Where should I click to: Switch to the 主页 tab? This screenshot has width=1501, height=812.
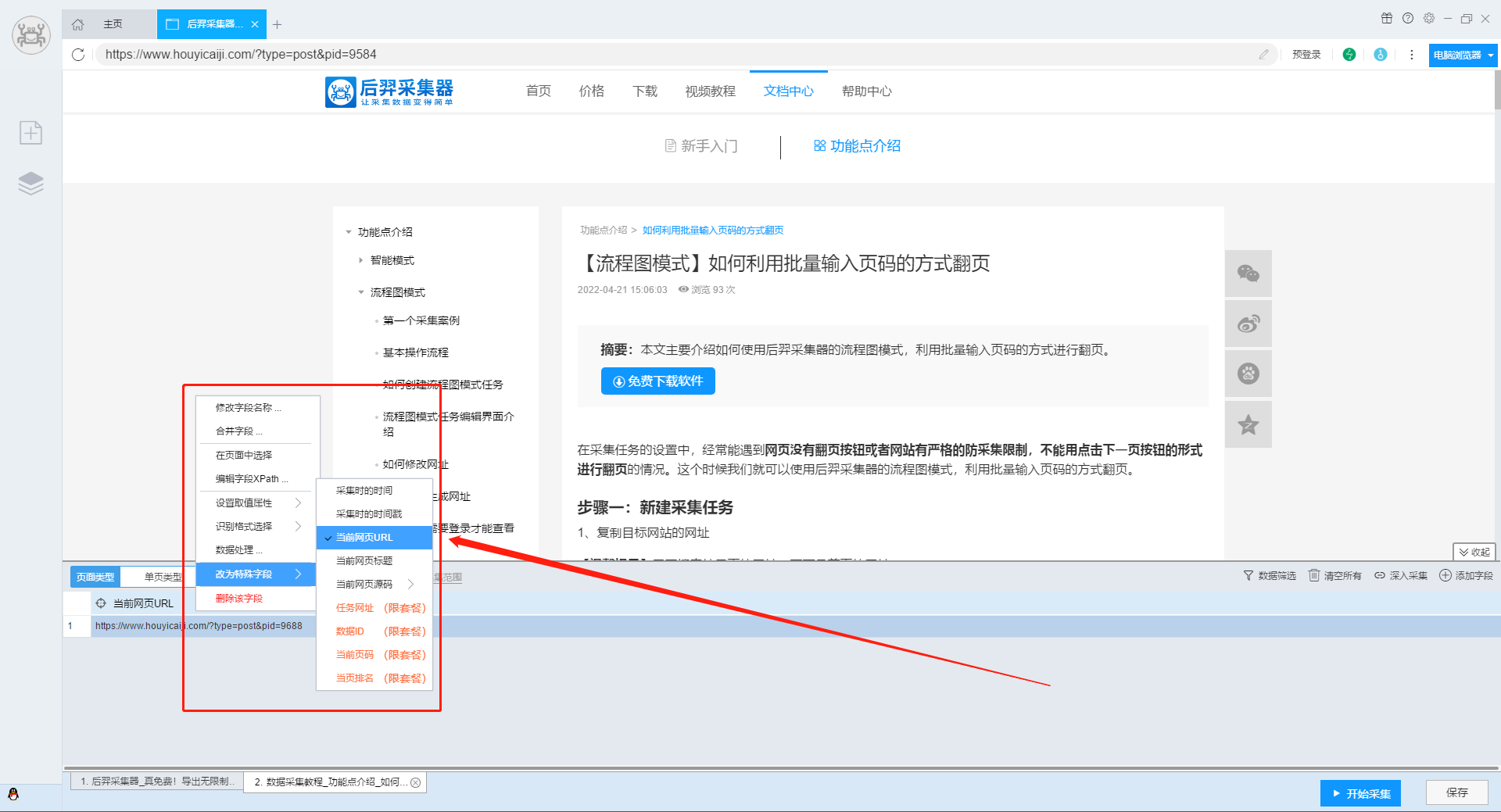[109, 24]
